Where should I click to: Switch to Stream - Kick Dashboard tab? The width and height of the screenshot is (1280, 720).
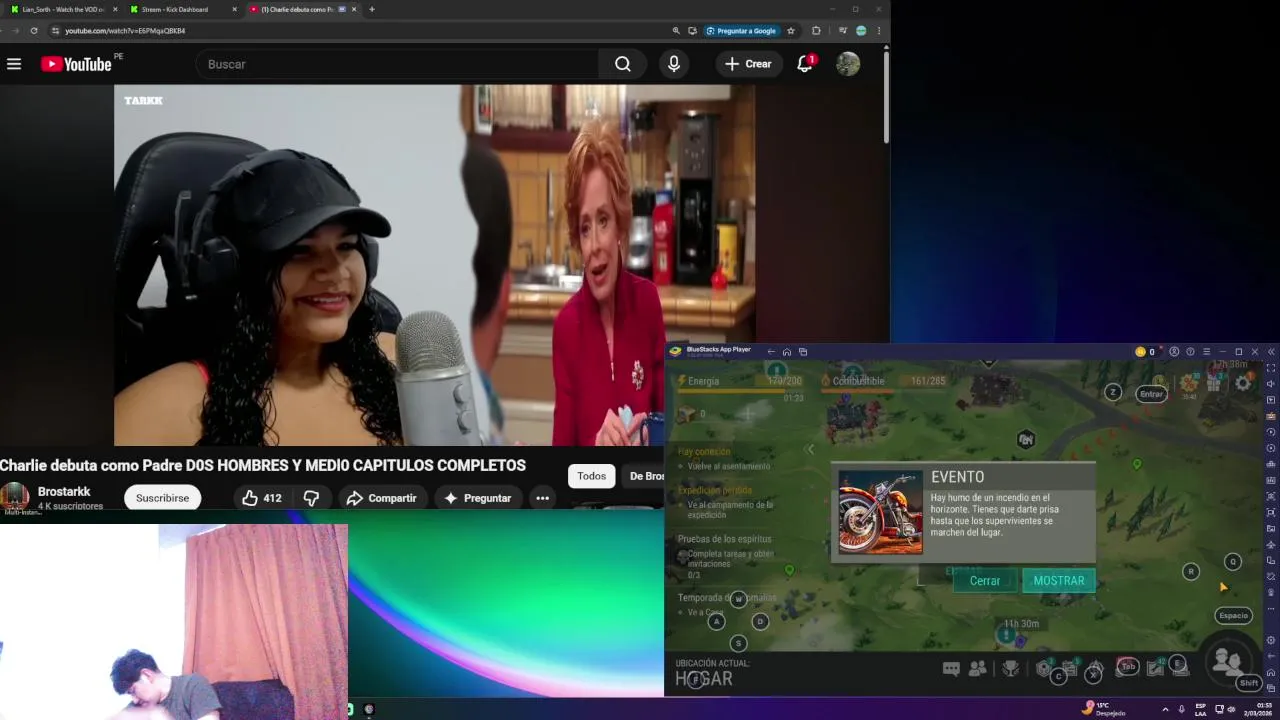point(181,9)
